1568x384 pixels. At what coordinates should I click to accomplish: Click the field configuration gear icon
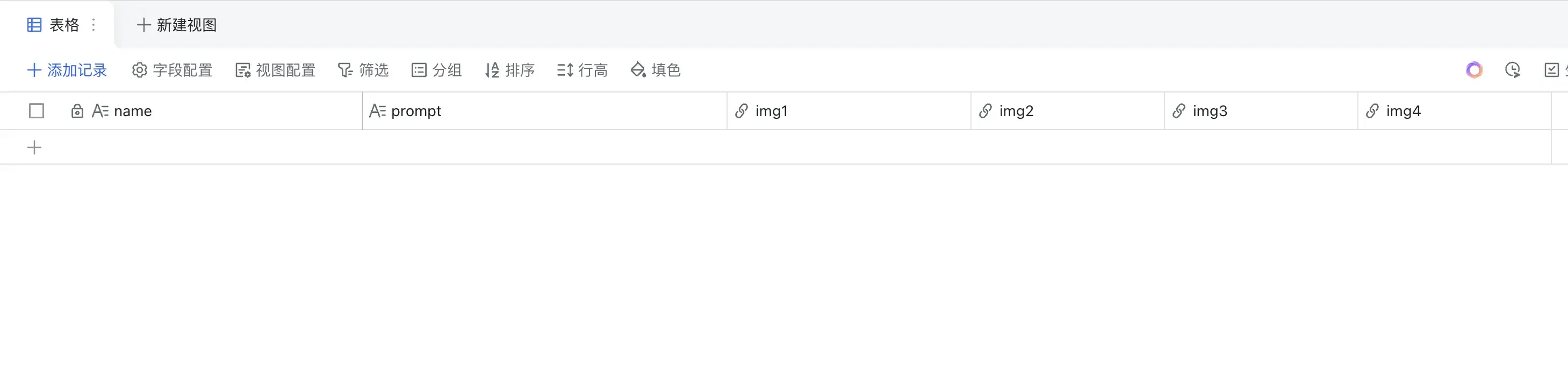click(x=139, y=70)
